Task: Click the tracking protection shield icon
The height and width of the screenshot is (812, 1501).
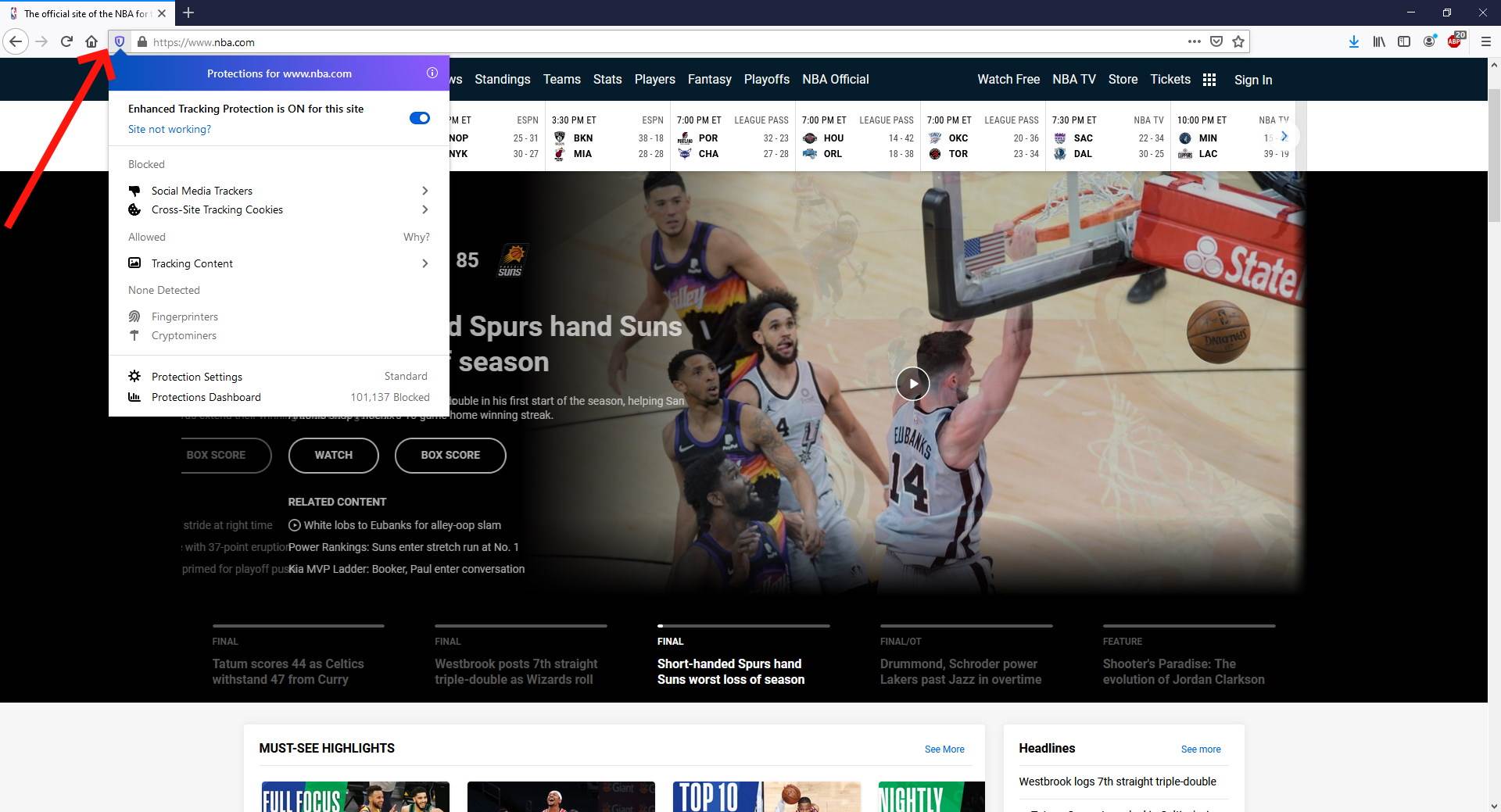Action: click(x=119, y=41)
